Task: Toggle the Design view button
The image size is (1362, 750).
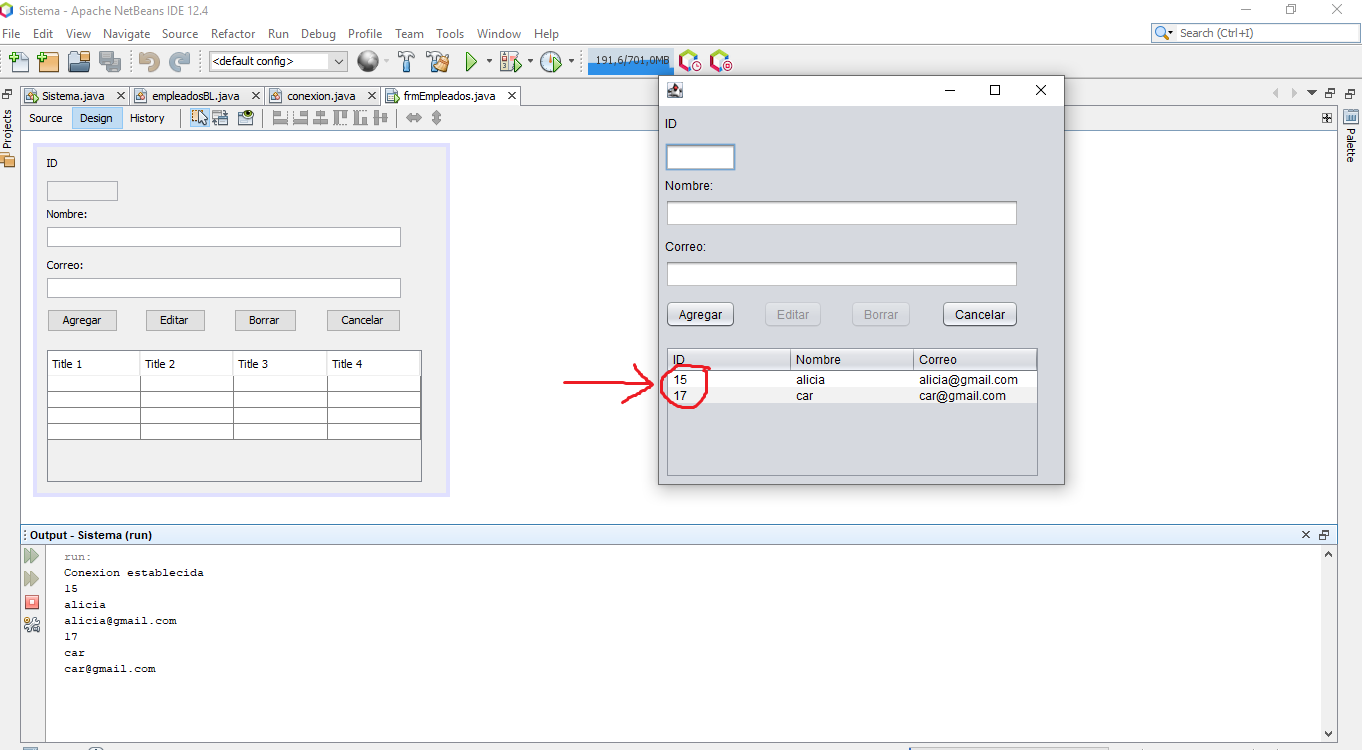Action: click(96, 118)
